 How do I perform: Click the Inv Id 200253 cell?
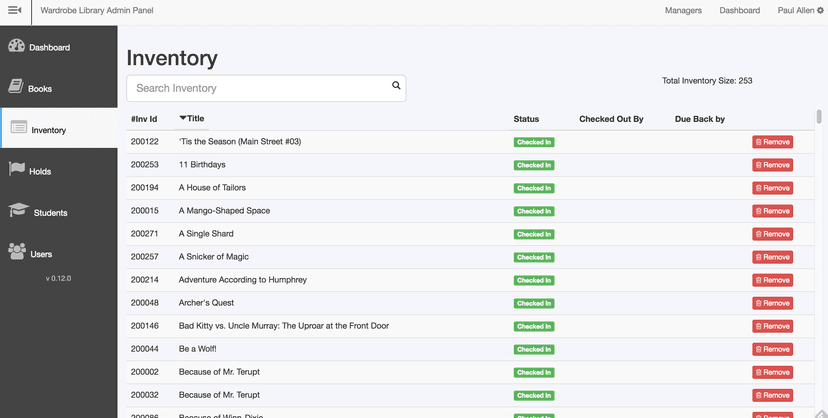(145, 165)
